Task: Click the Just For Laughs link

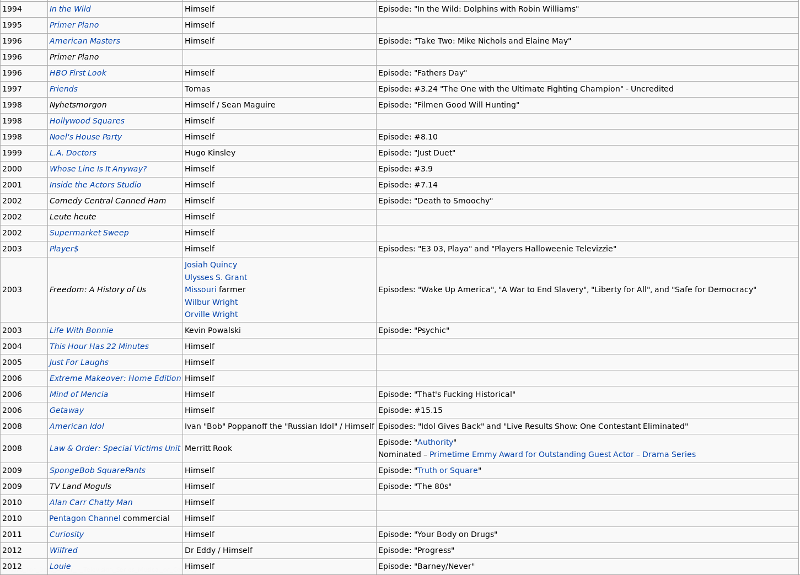Action: [79, 362]
